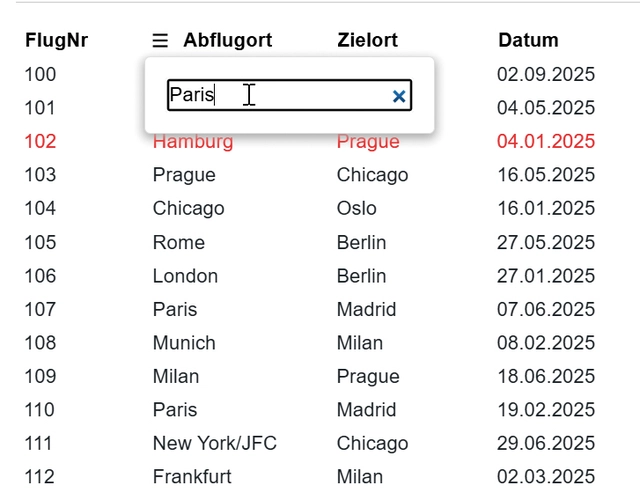This screenshot has height=500, width=640.
Task: Select London departure cell
Action: tap(185, 276)
